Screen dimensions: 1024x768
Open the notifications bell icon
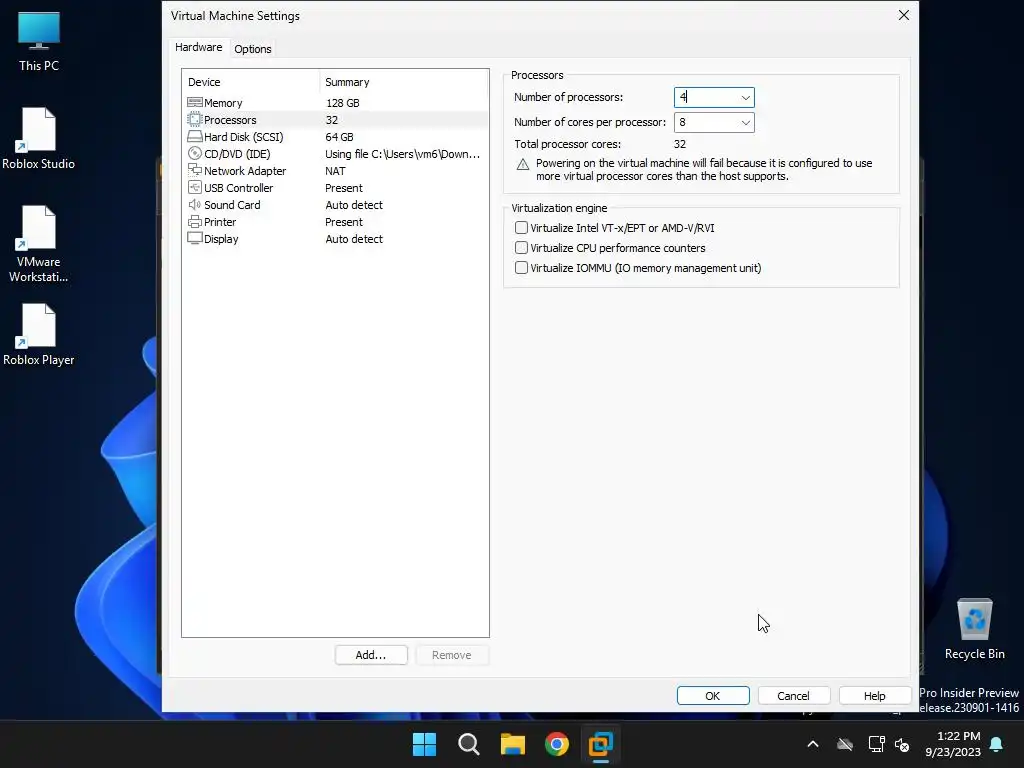[997, 744]
